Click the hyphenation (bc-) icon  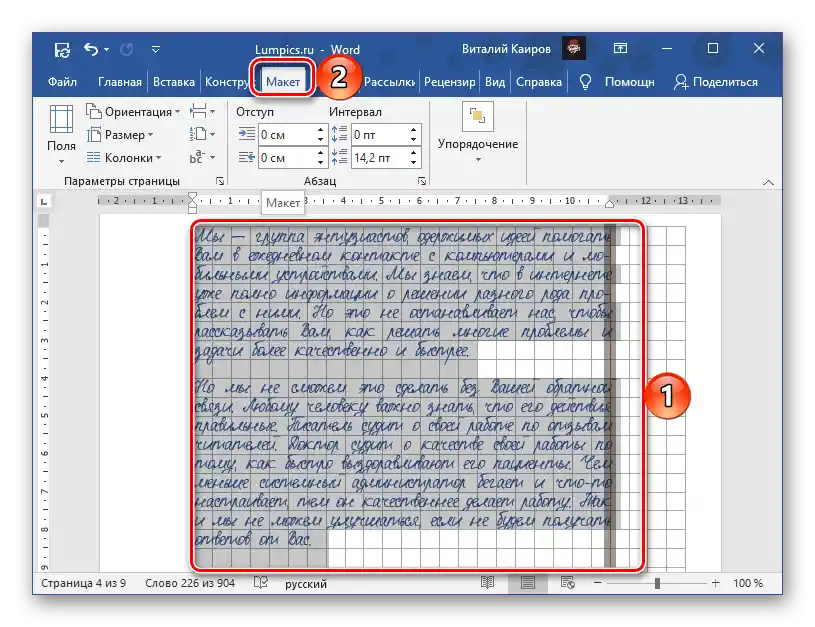(x=200, y=158)
